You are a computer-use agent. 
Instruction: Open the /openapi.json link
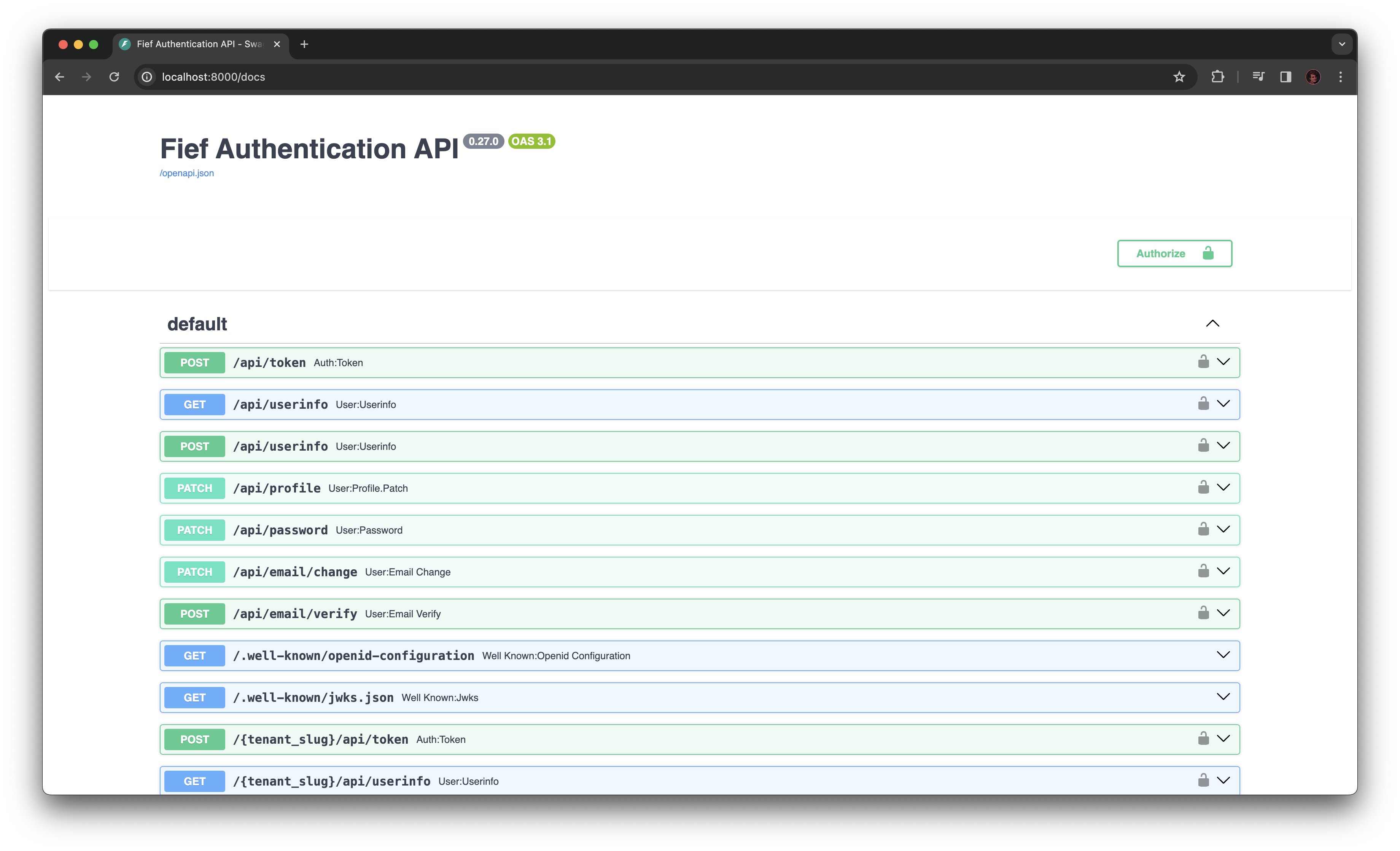(x=186, y=173)
